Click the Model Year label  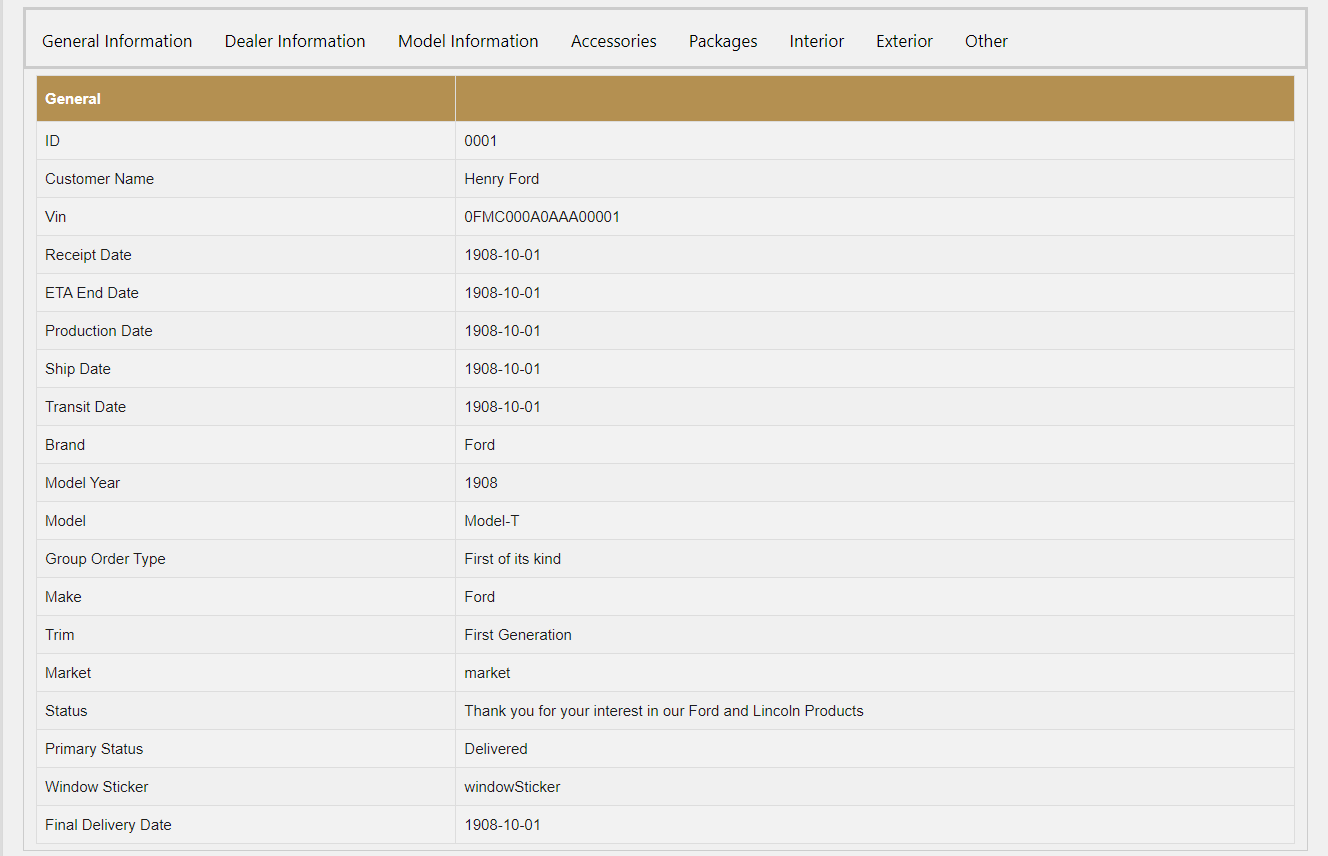click(x=83, y=483)
